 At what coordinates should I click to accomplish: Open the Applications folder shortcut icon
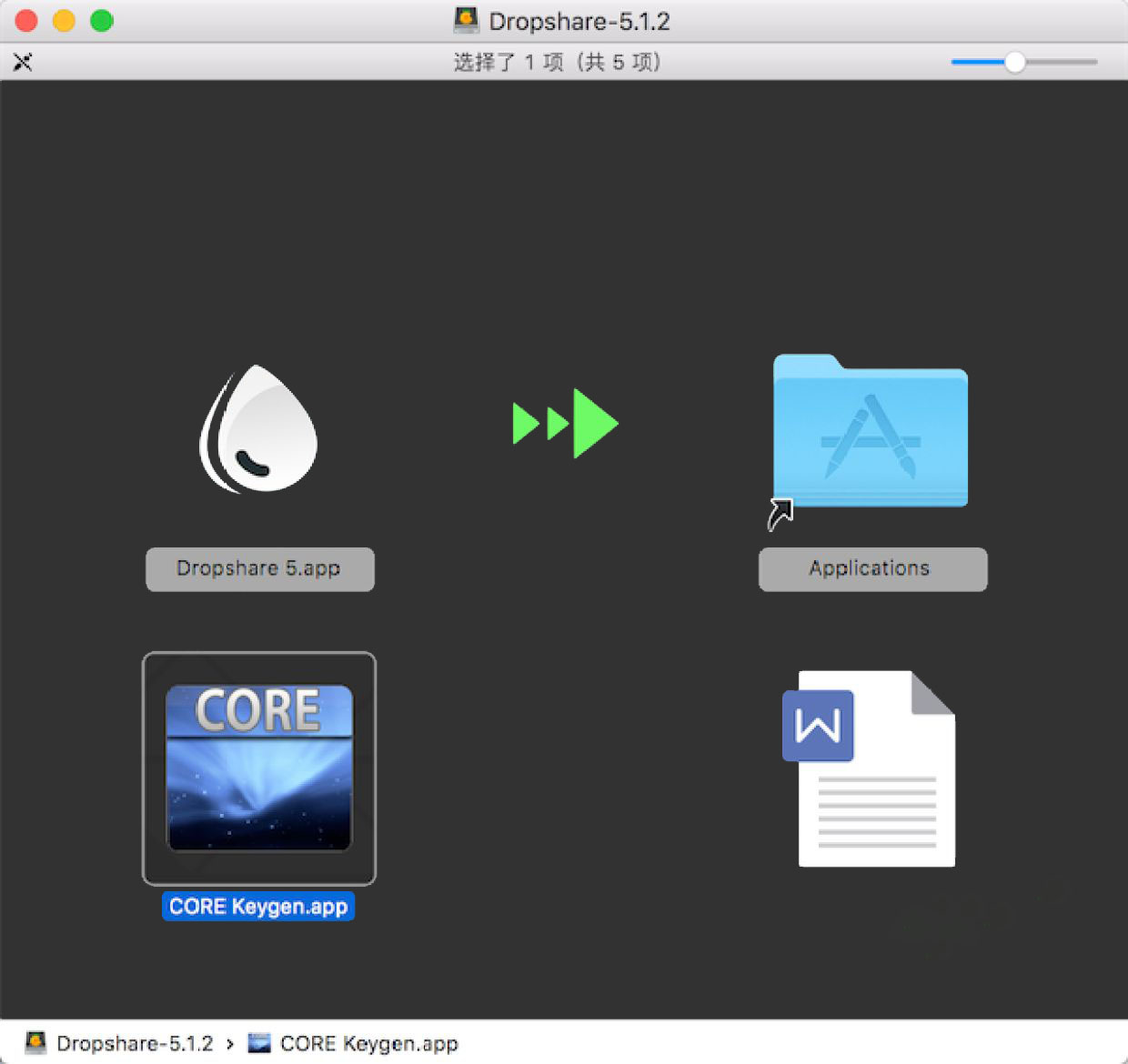(x=871, y=431)
